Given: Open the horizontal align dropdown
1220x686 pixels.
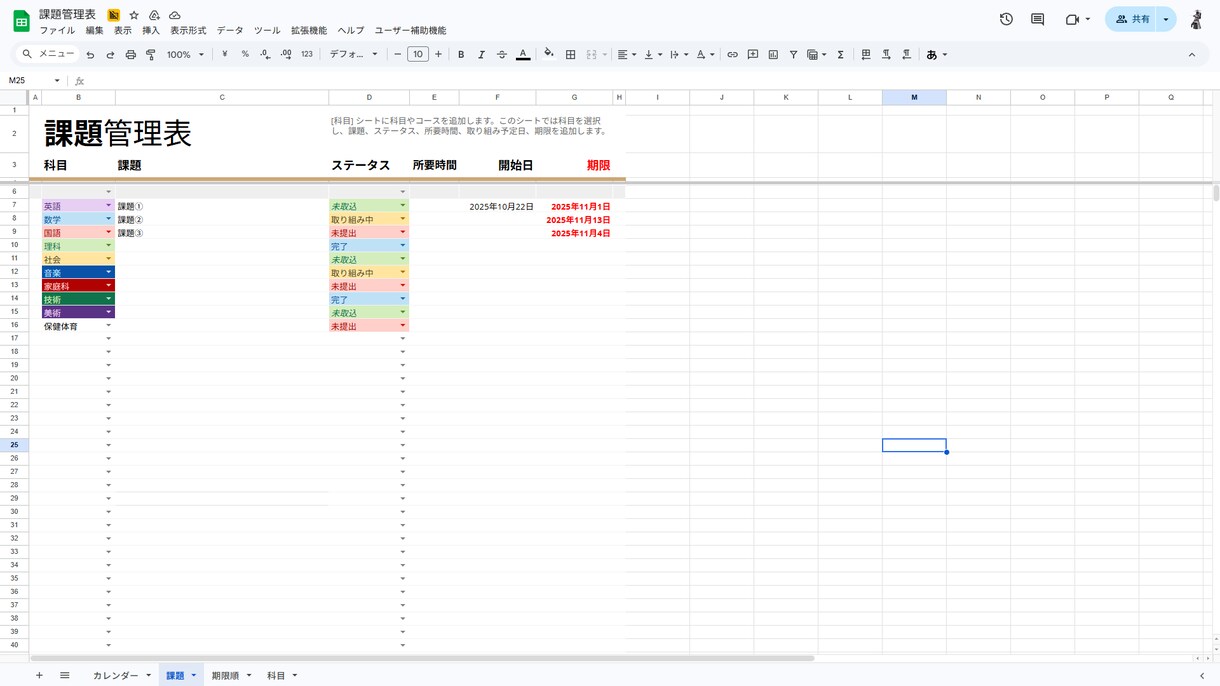Looking at the screenshot, I should 627,55.
